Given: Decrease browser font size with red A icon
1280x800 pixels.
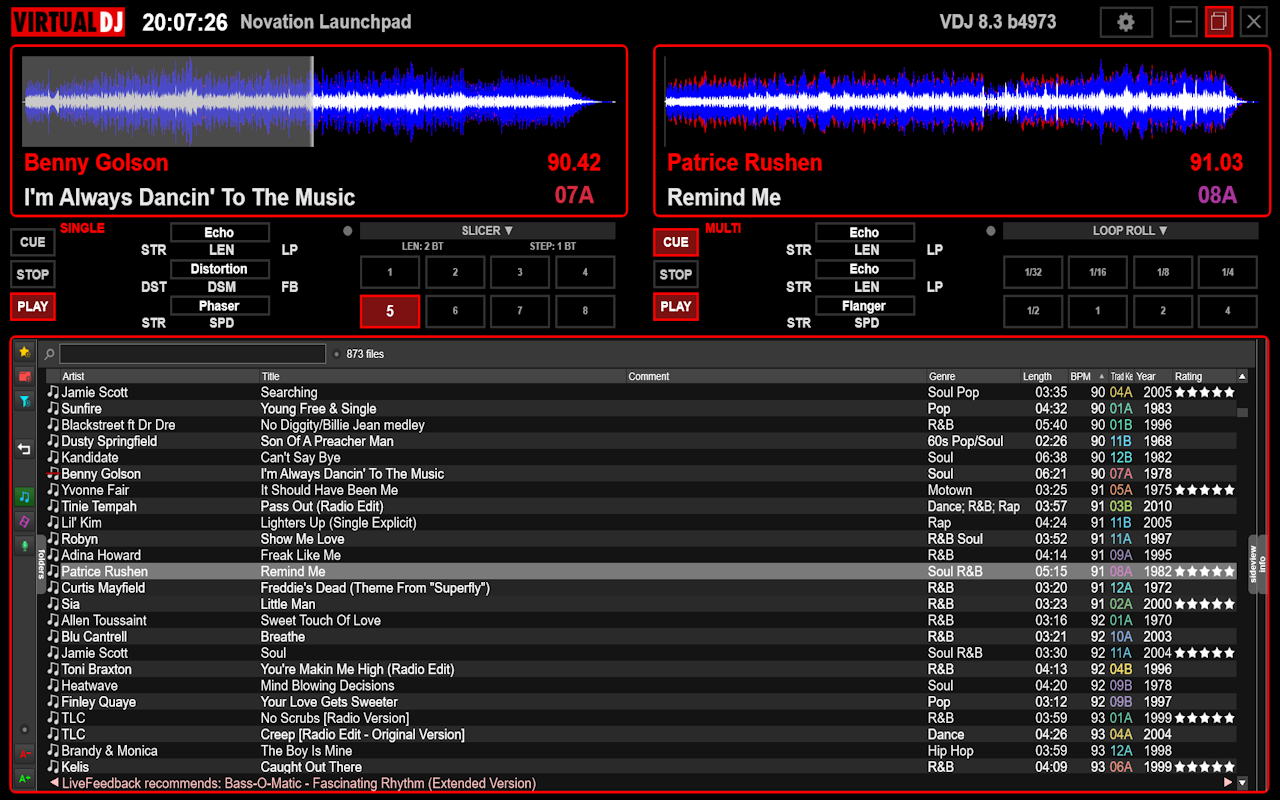Looking at the screenshot, I should point(25,753).
